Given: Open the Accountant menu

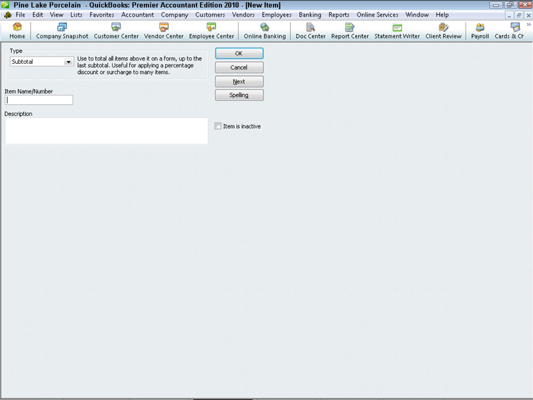Looking at the screenshot, I should point(137,15).
